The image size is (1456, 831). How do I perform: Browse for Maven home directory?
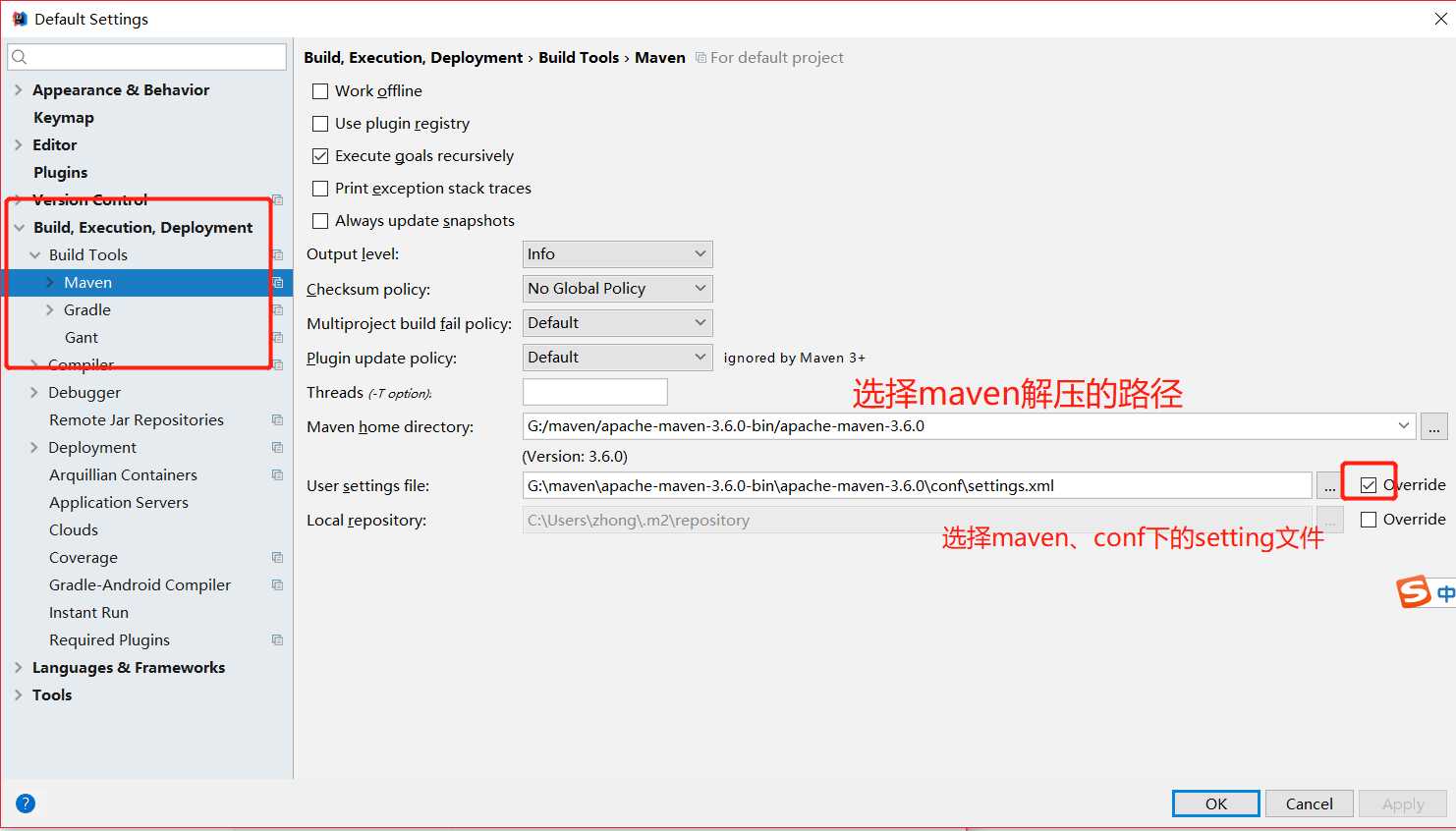1434,426
